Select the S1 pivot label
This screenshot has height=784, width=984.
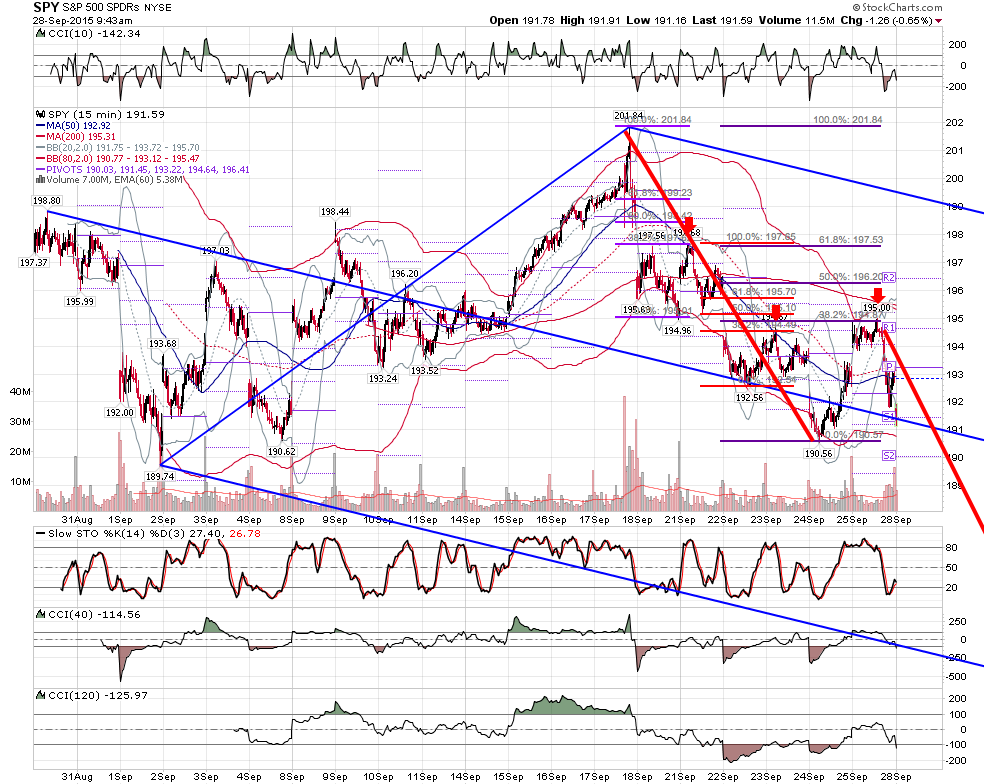click(x=889, y=416)
